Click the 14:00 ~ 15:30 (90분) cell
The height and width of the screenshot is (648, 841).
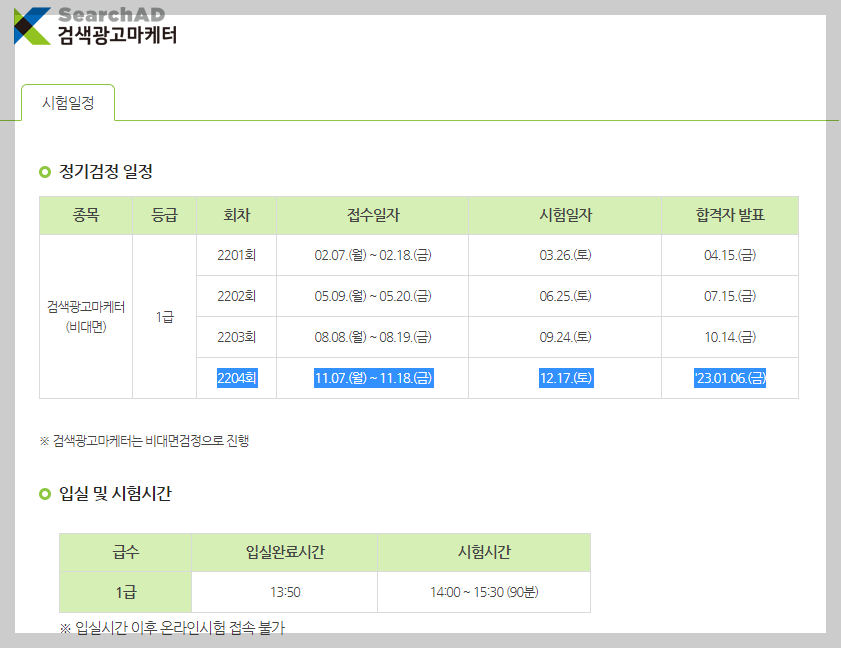(x=484, y=592)
